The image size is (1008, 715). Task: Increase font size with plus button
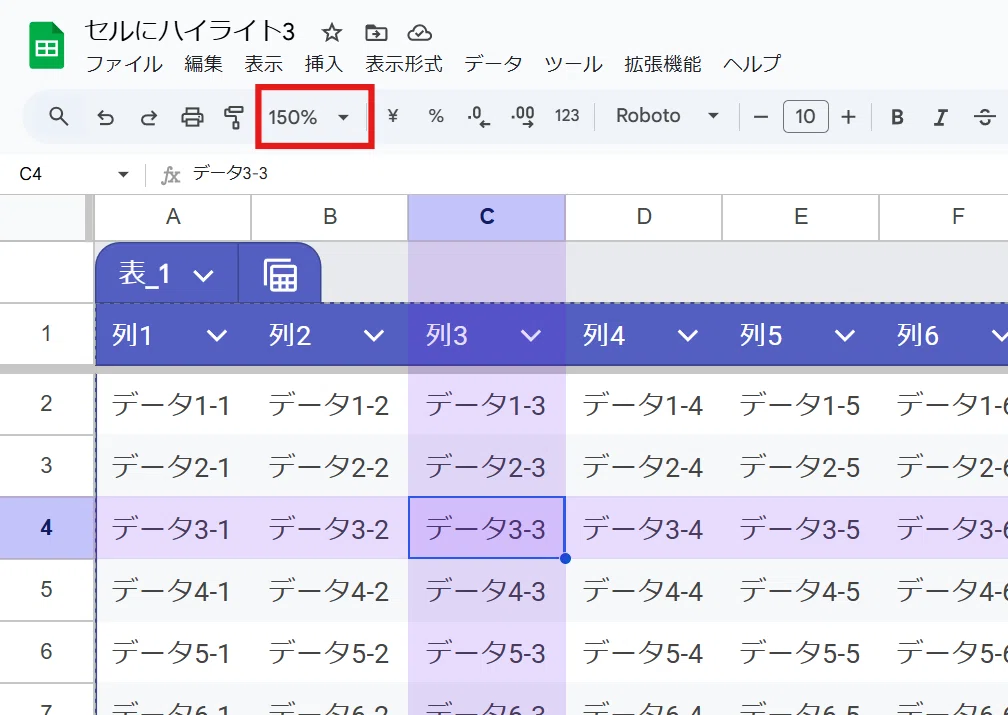[849, 117]
